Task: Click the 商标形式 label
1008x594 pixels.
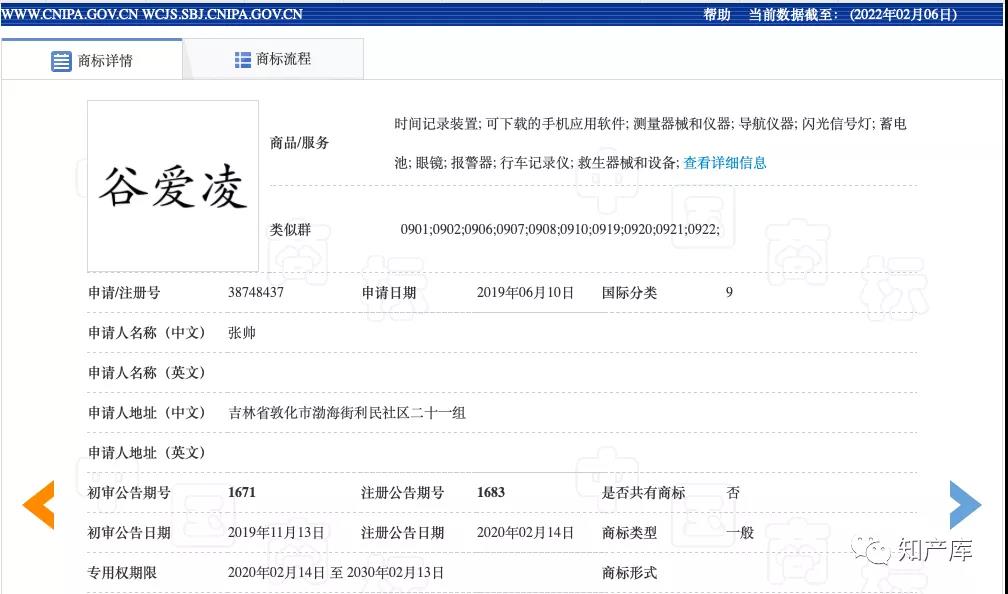Action: [x=629, y=572]
